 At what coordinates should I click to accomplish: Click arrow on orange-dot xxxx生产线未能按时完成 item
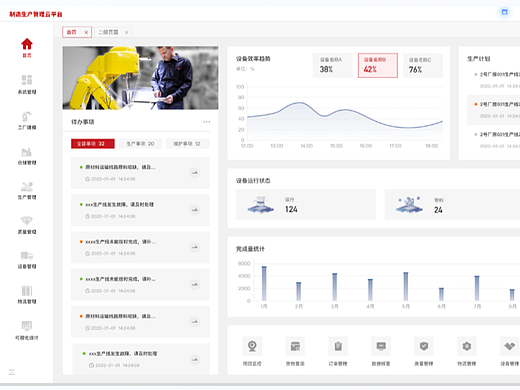(x=195, y=247)
